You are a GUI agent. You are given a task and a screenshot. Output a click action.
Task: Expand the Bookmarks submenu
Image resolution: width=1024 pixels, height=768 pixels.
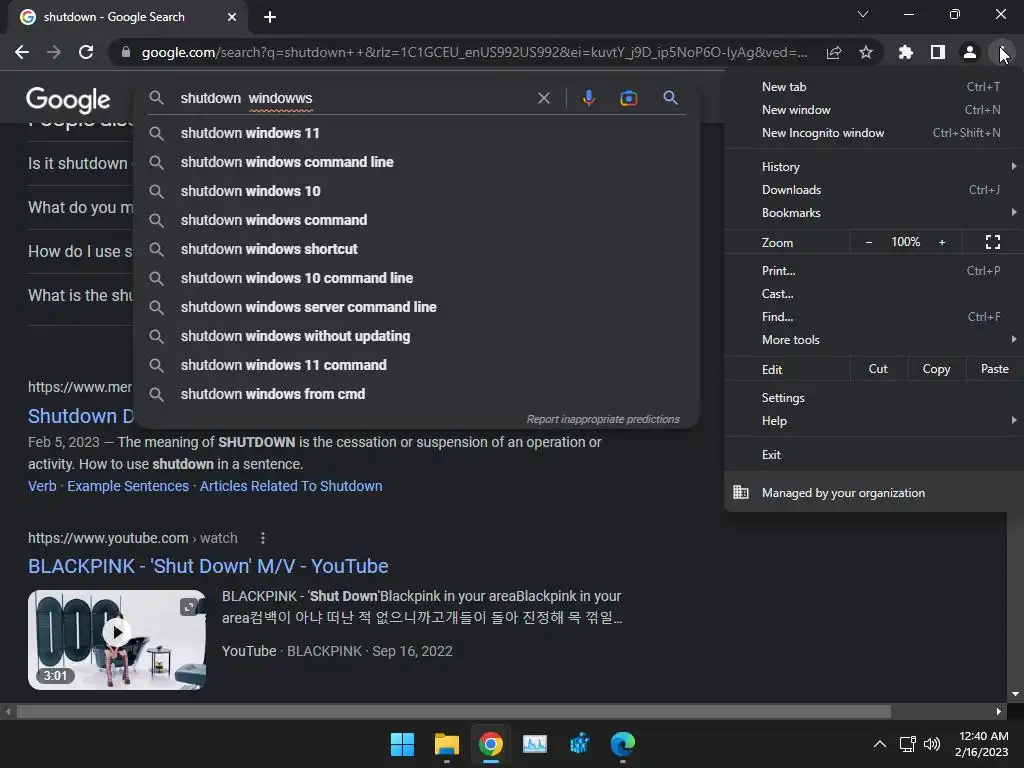(874, 213)
